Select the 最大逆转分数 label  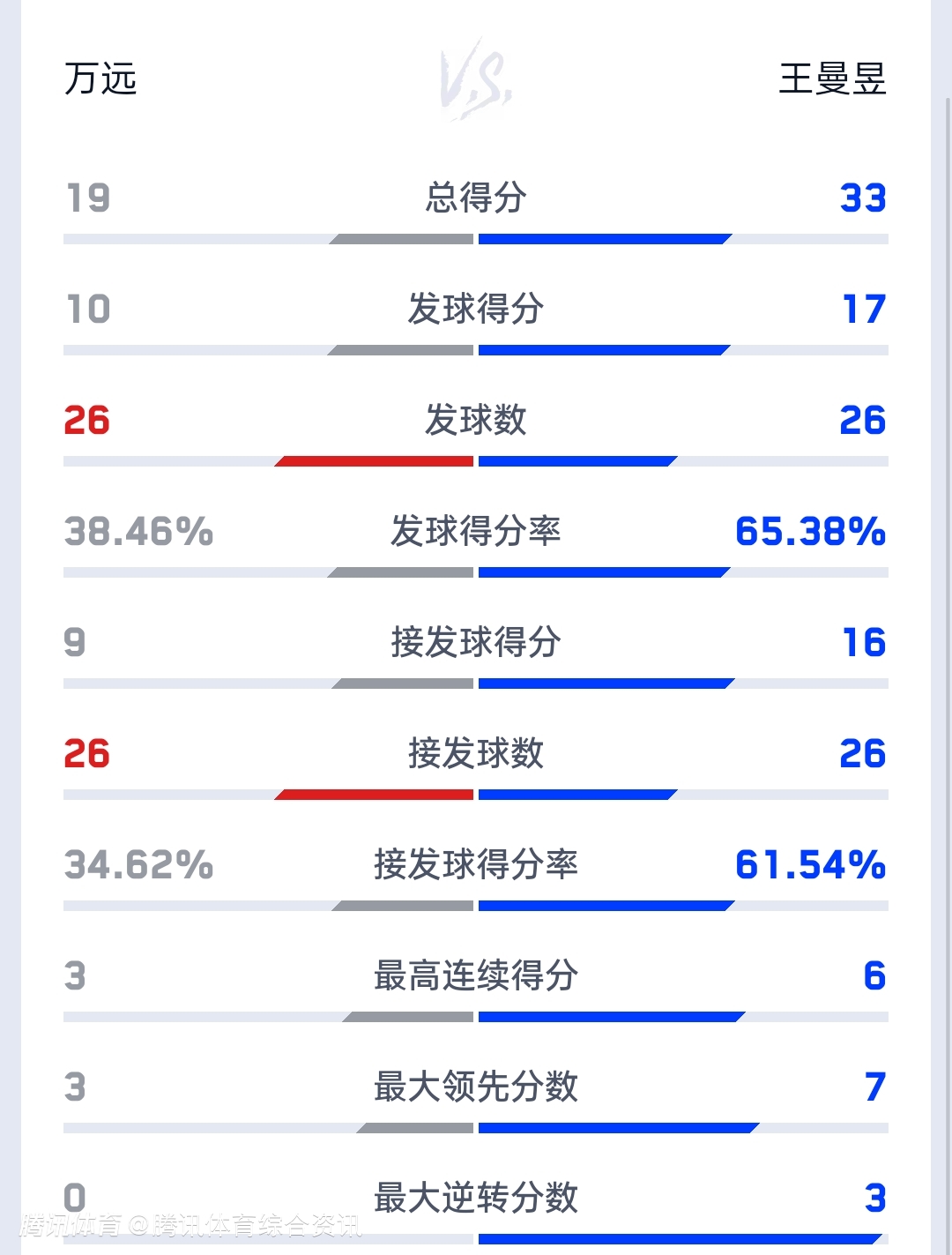click(476, 1198)
